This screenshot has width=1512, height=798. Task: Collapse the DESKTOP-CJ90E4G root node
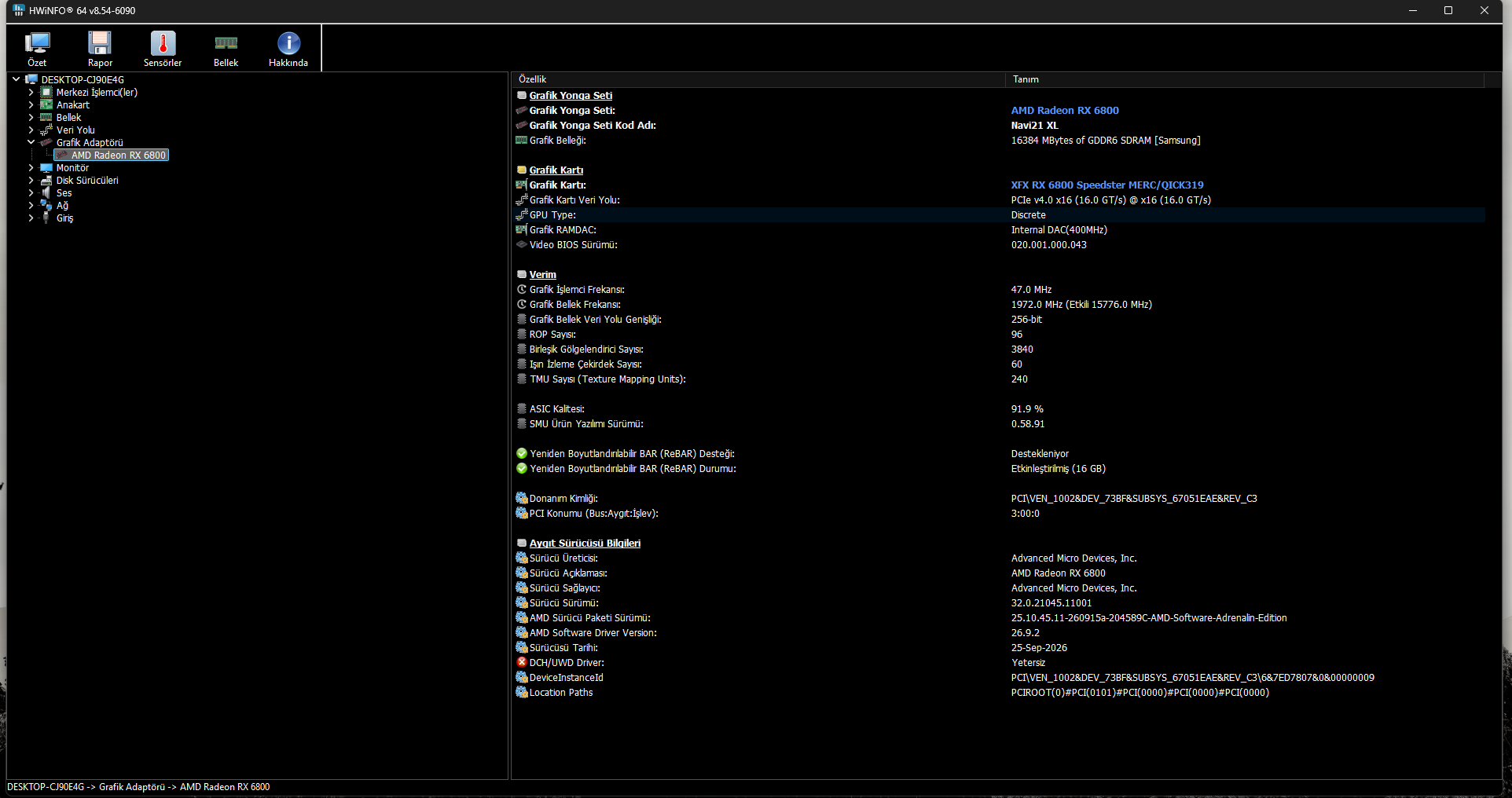pos(16,79)
